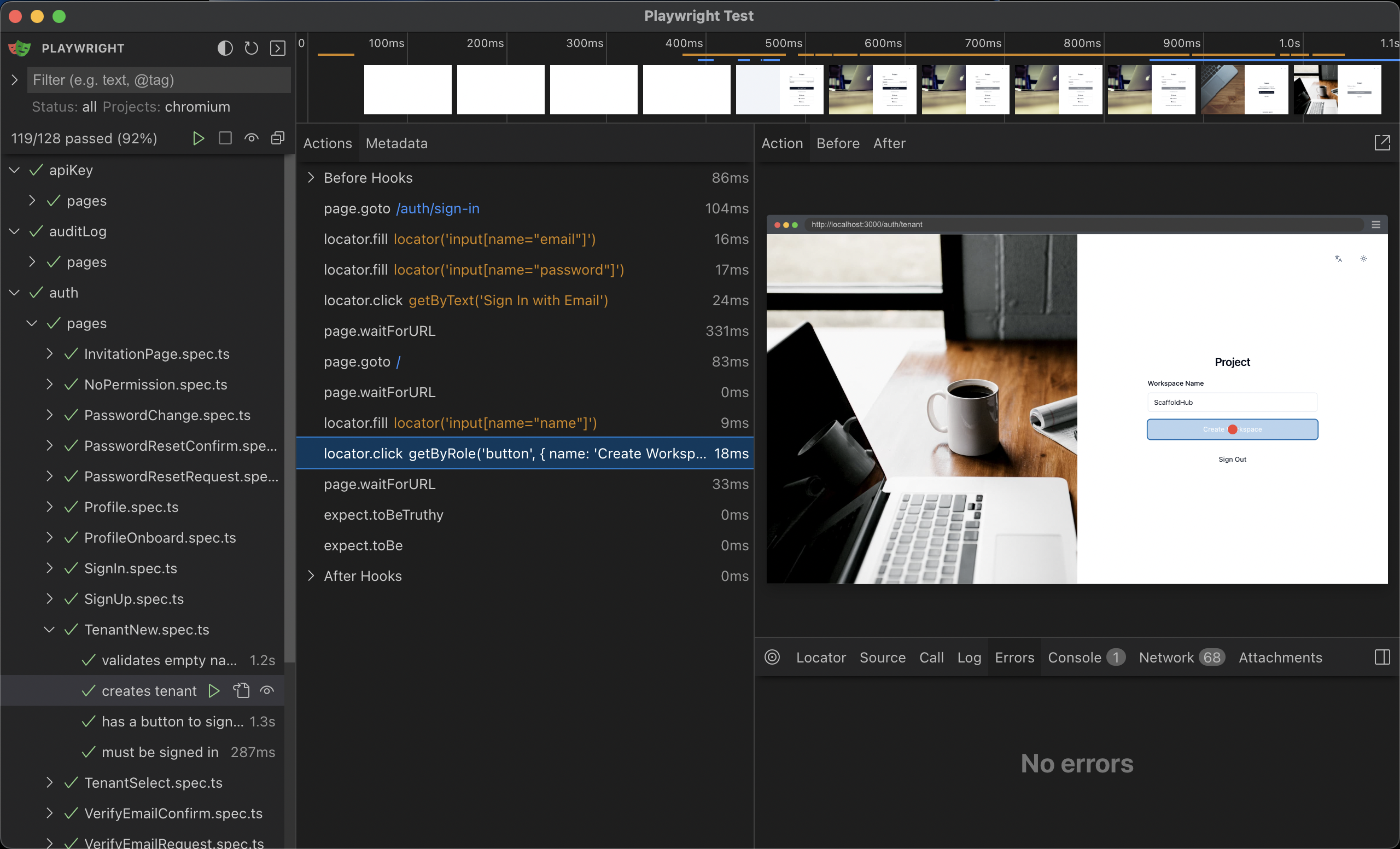Click the reload tests icon
This screenshot has height=849, width=1400.
click(x=251, y=48)
